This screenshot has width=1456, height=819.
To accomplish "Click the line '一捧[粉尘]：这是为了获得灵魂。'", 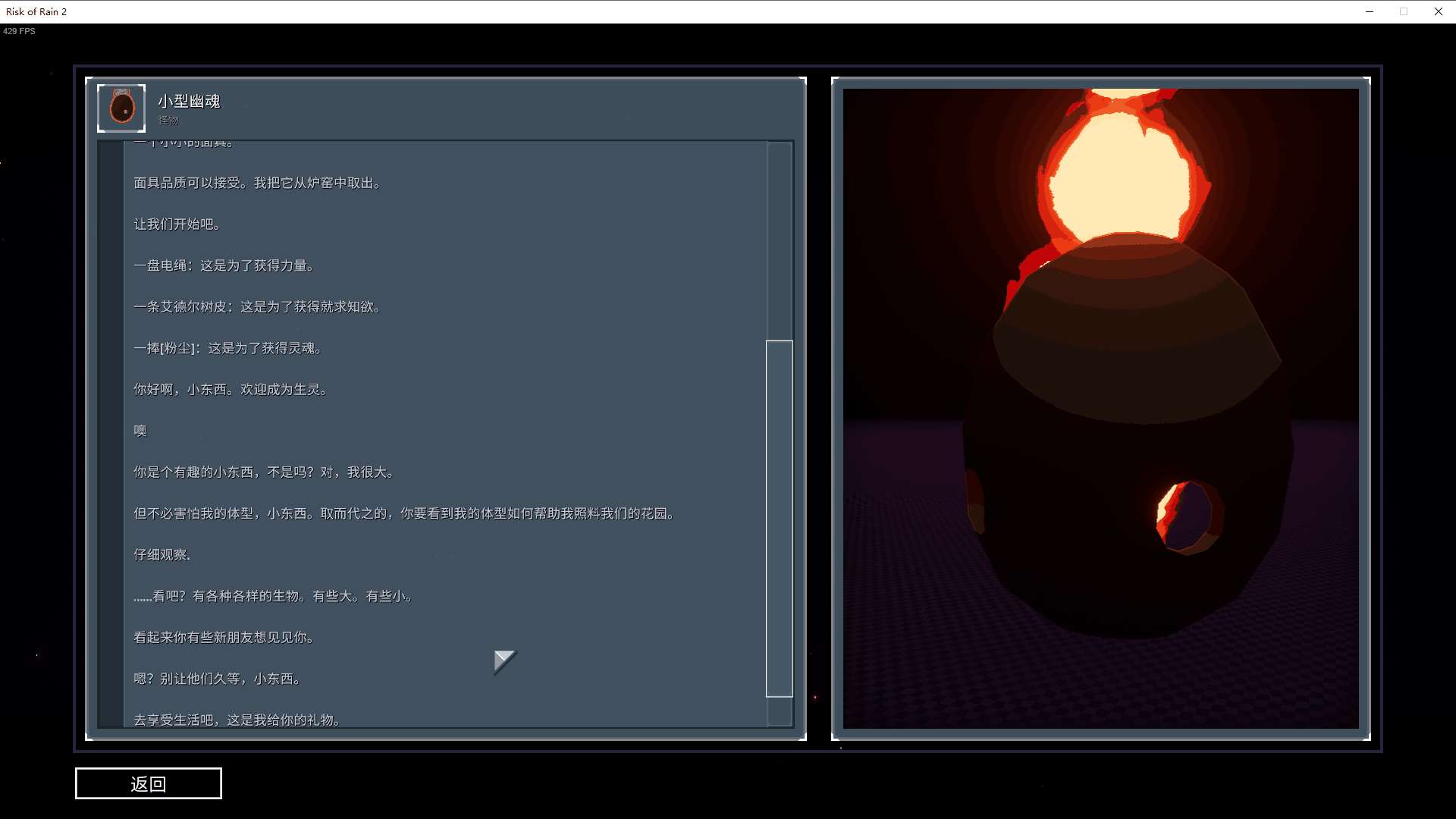I will click(x=229, y=348).
